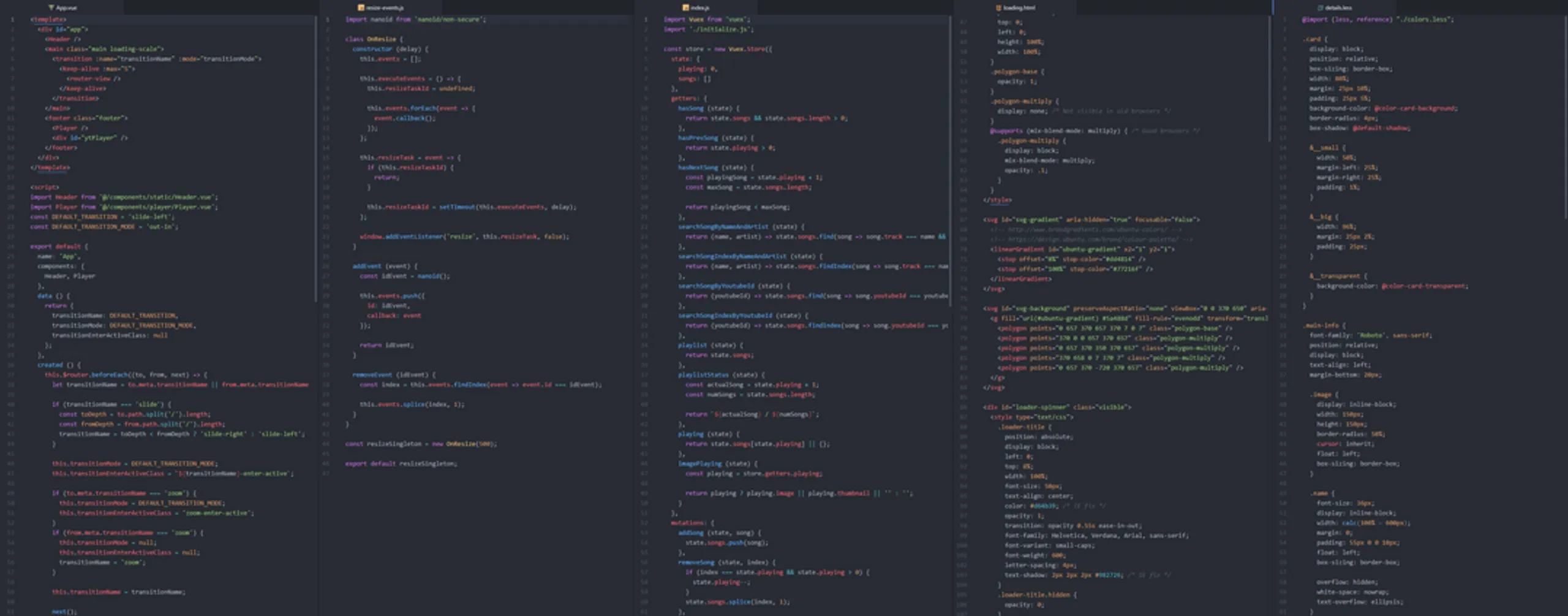Viewport: 1568px width, 616px height.
Task: Click the HTML5 icon on loading.html tab
Action: tap(998, 8)
